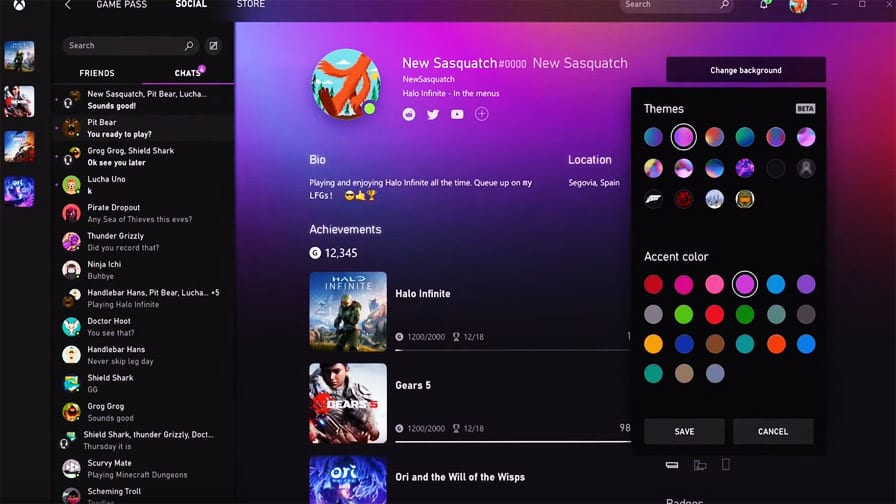
Task: Open the Reddit link on the profile
Action: click(409, 114)
